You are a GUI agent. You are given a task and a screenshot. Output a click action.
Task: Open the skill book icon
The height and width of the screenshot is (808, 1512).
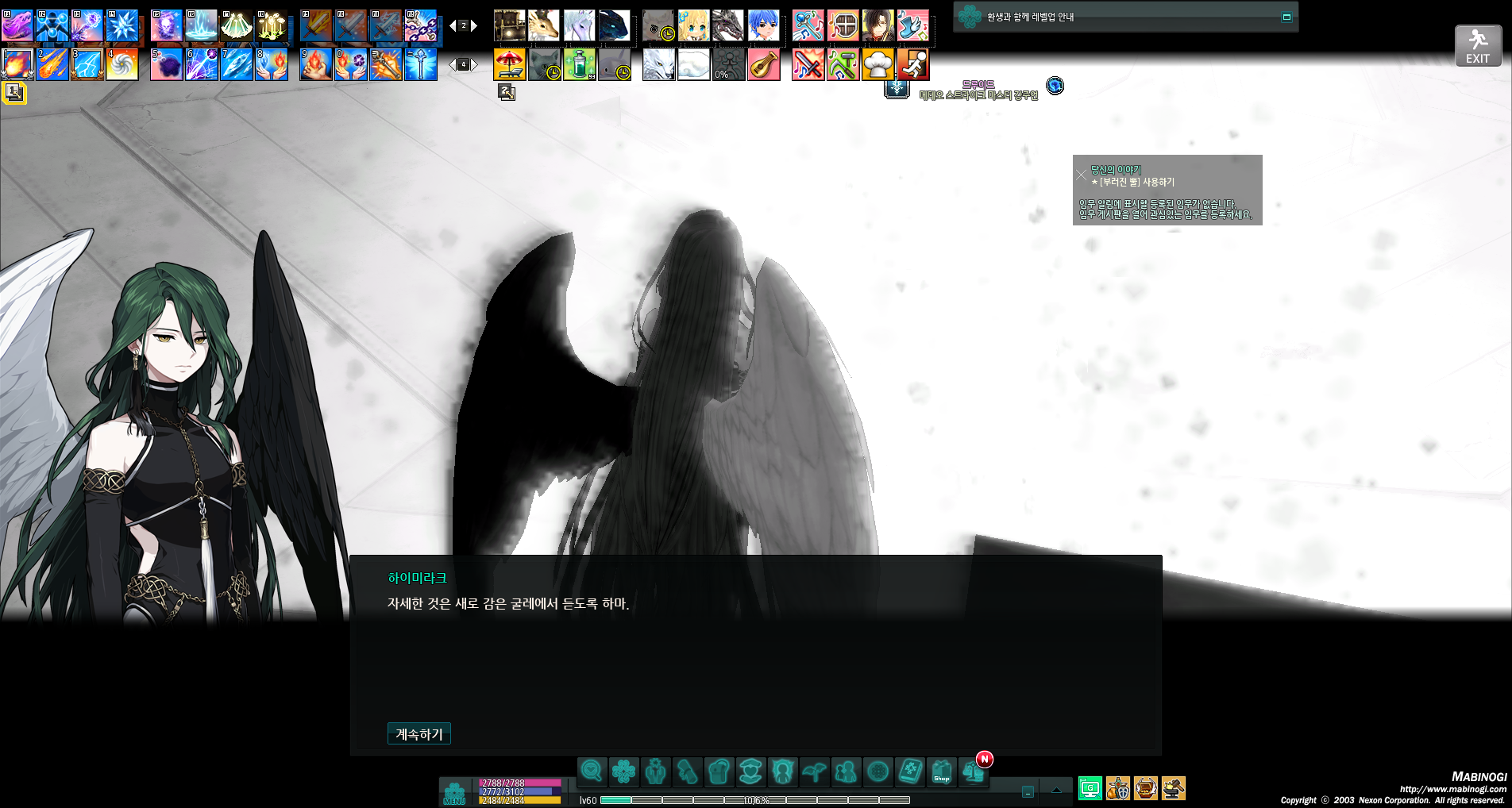910,771
